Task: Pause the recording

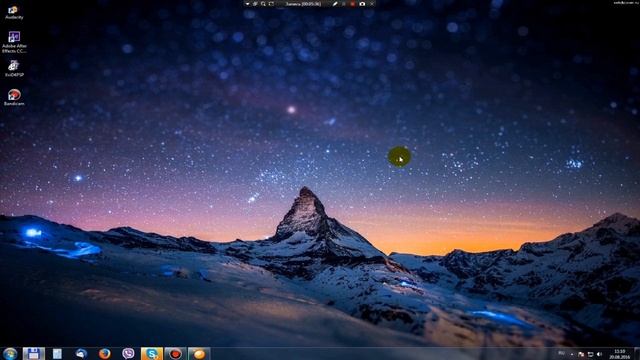Action: [344, 4]
